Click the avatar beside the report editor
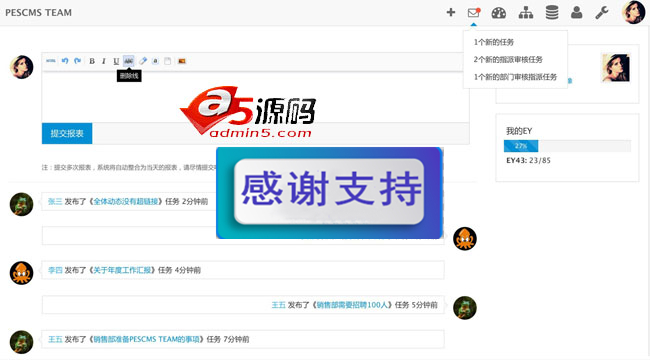The width and height of the screenshot is (650, 360). (x=22, y=67)
